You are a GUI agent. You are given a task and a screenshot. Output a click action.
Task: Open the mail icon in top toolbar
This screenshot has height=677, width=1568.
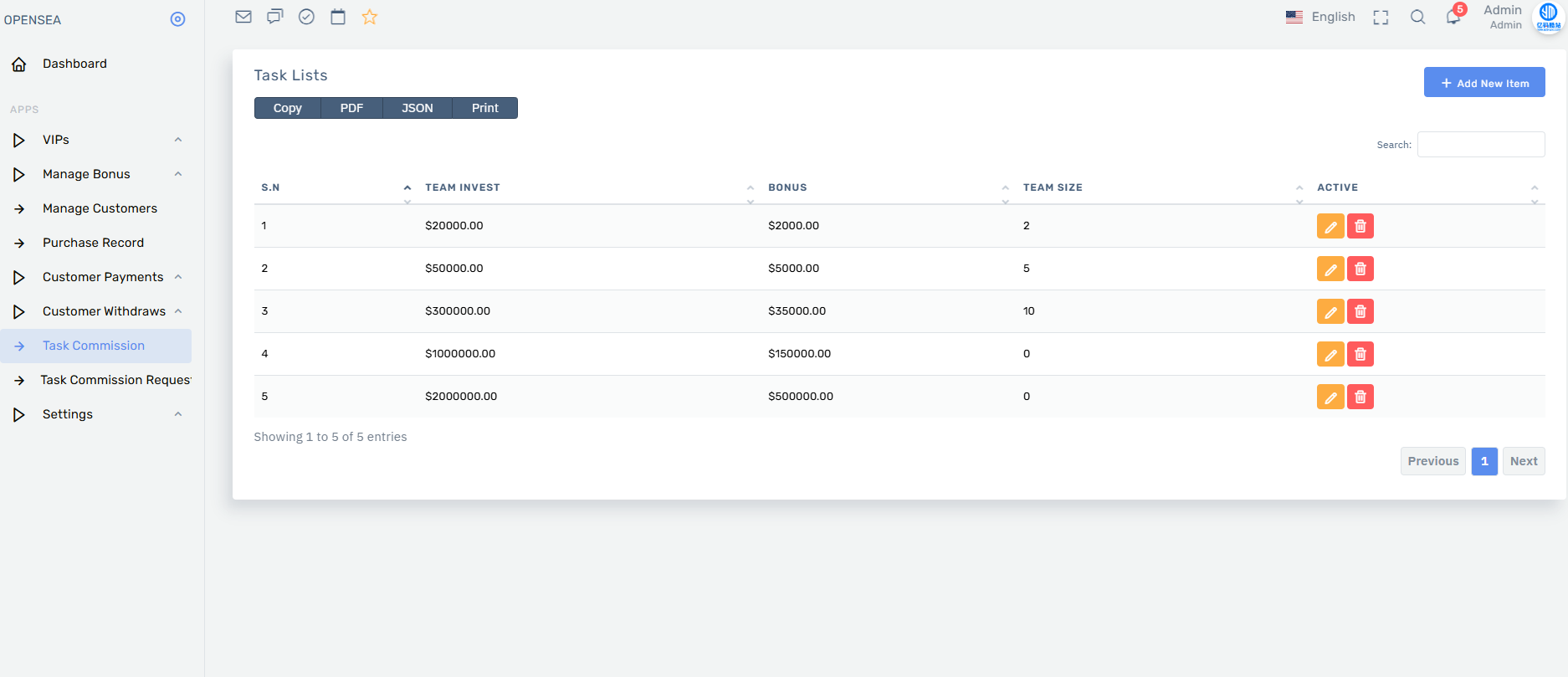[x=243, y=17]
